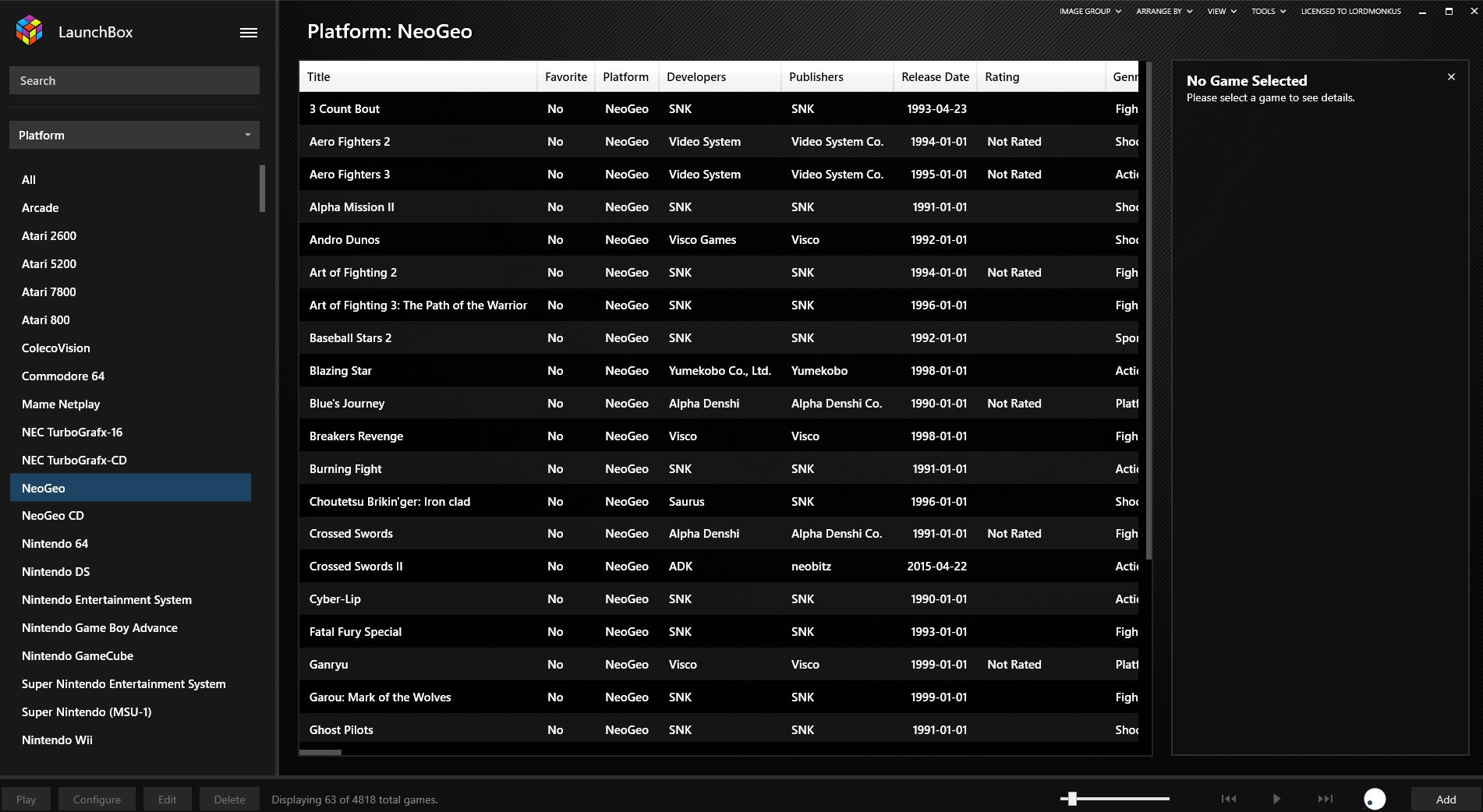This screenshot has width=1483, height=812.
Task: Expand the Platform filter combo box
Action: click(x=134, y=135)
